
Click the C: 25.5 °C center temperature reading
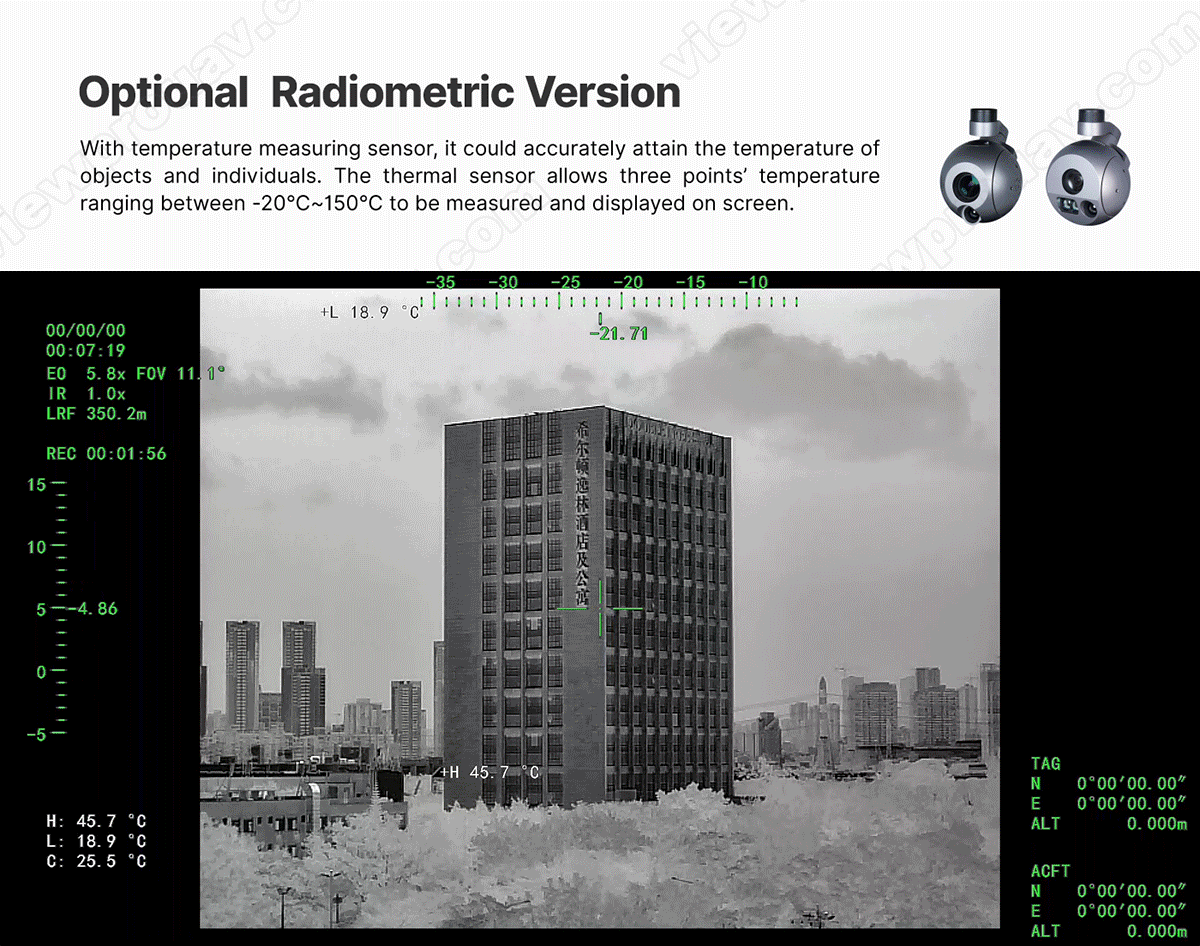click(x=96, y=861)
